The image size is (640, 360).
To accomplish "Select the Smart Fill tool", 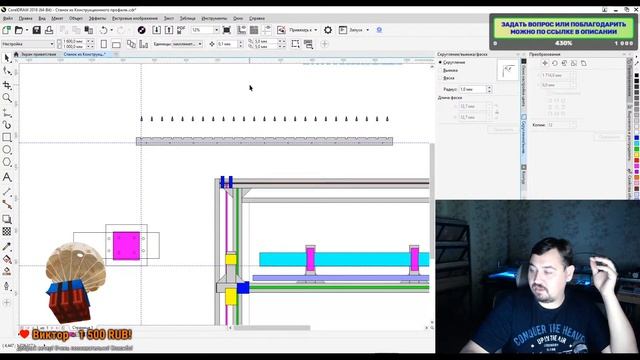I will coord(7,271).
